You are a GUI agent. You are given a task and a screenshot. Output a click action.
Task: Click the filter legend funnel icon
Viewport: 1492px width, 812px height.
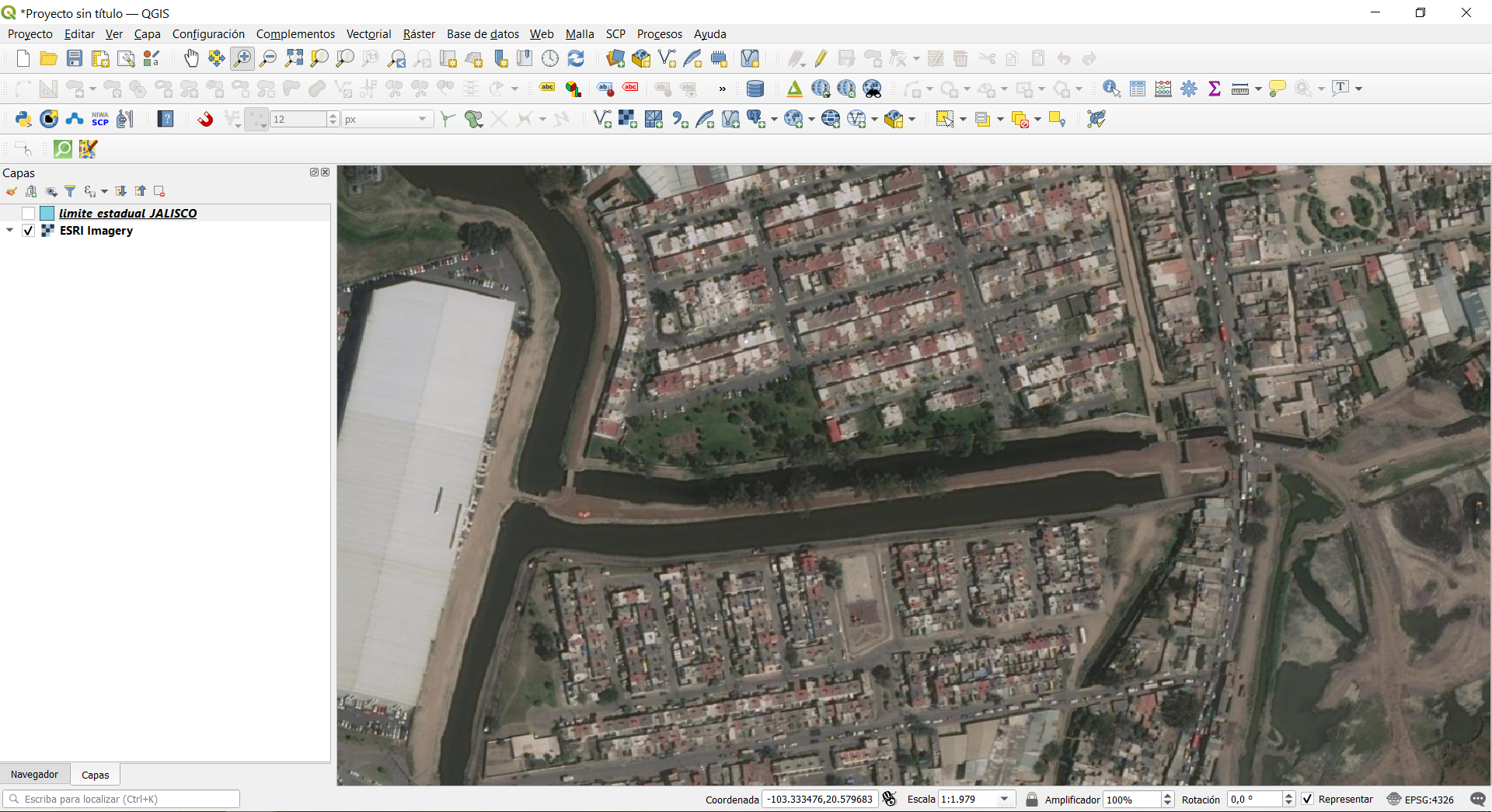coord(70,191)
